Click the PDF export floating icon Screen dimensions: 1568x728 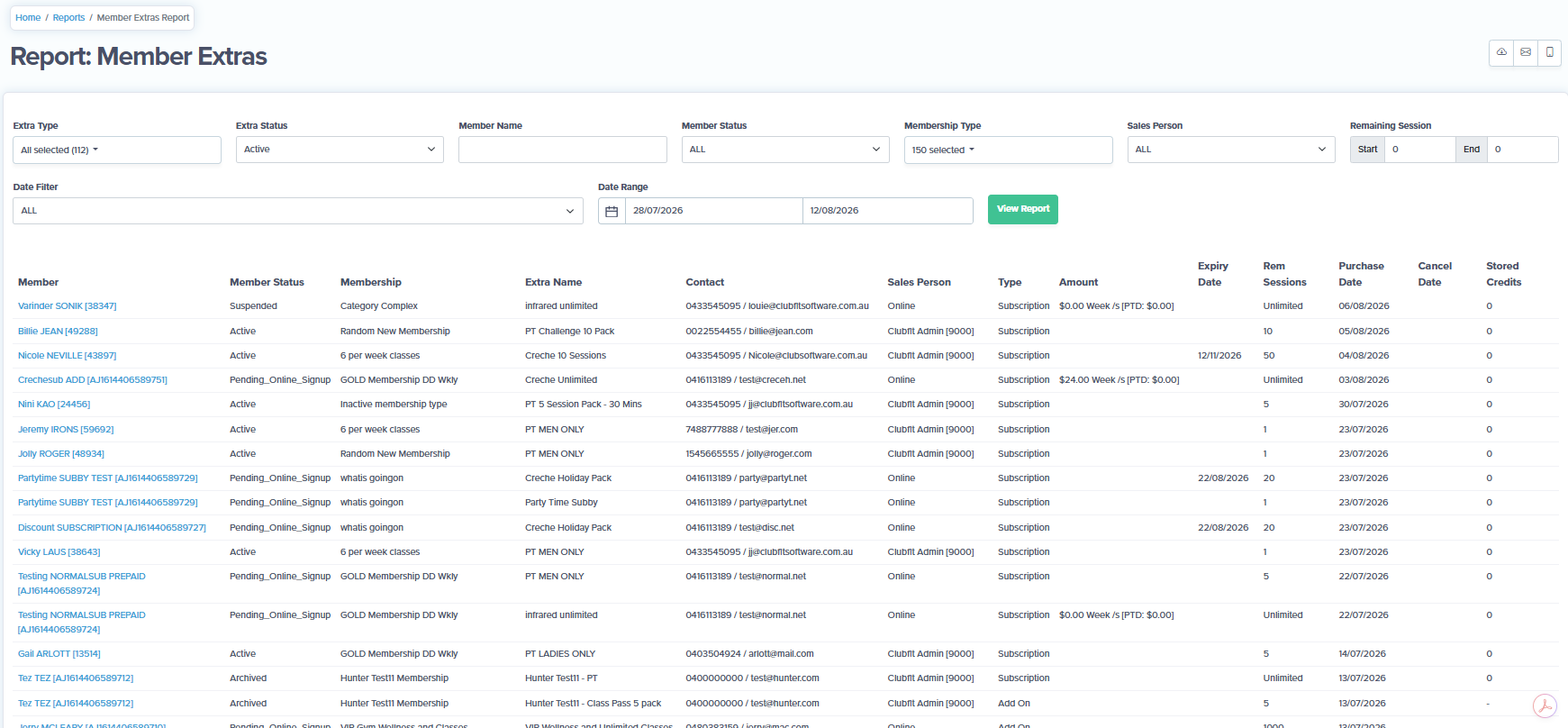1545,705
